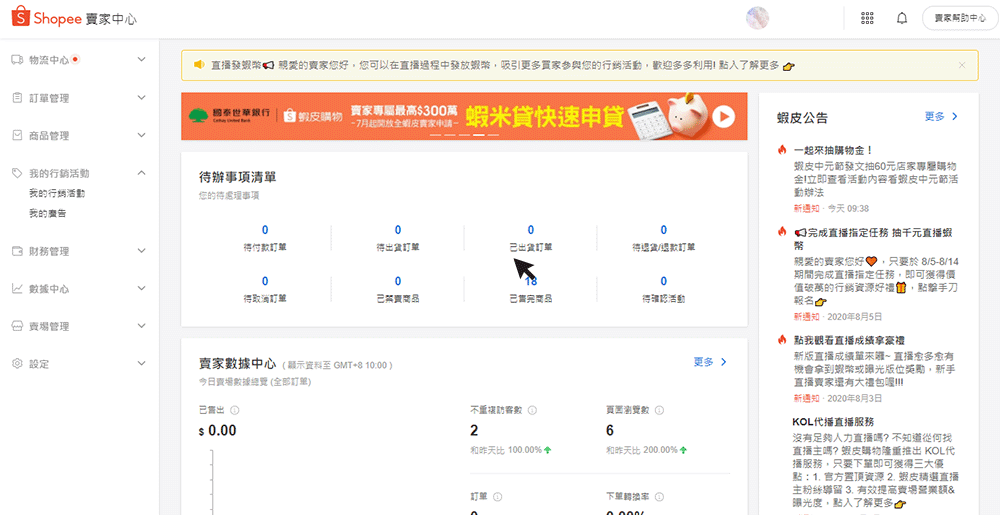Screen dimensions: 1000x515
Task: Open 我的行銷活動 submenu item
Action: point(57,194)
